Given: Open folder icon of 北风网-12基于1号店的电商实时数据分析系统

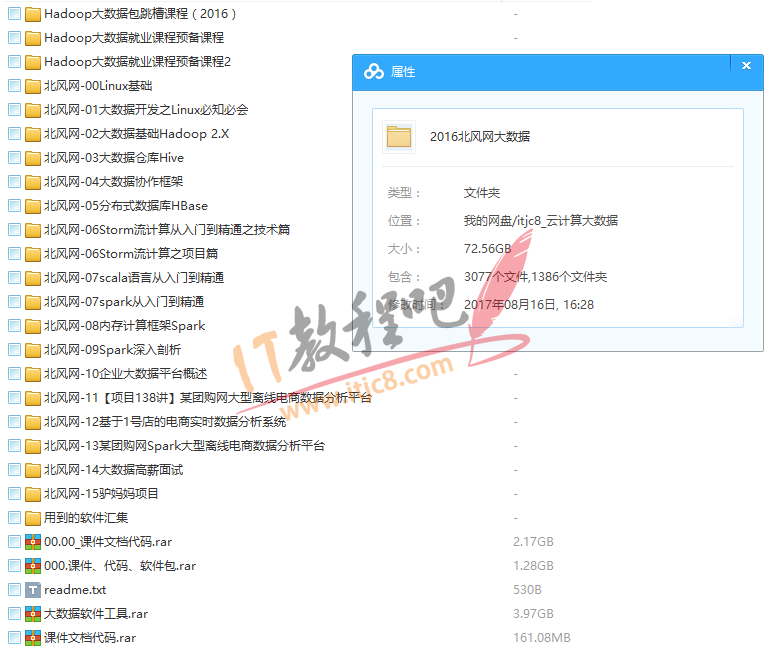Looking at the screenshot, I should [33, 422].
